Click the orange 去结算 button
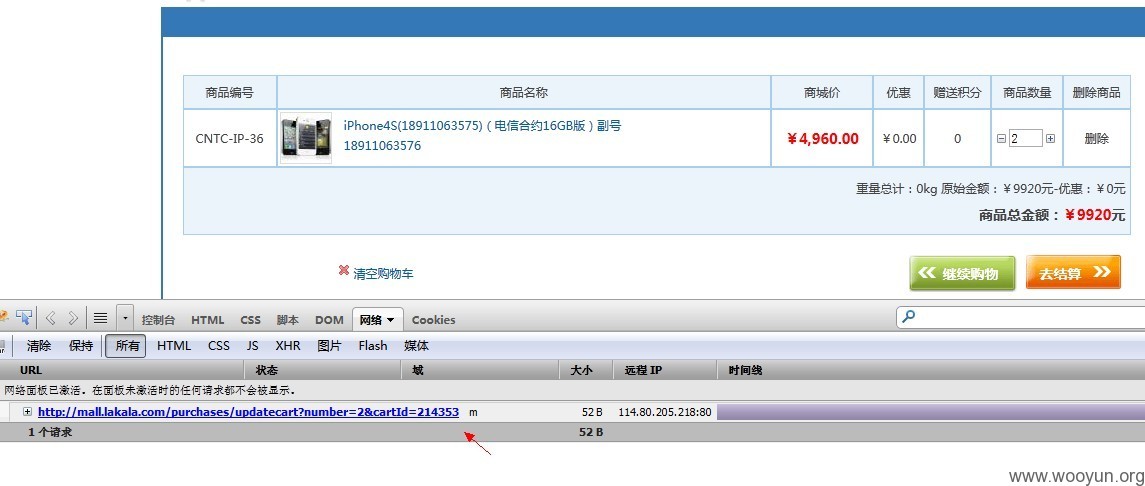1145x486 pixels. (1073, 272)
